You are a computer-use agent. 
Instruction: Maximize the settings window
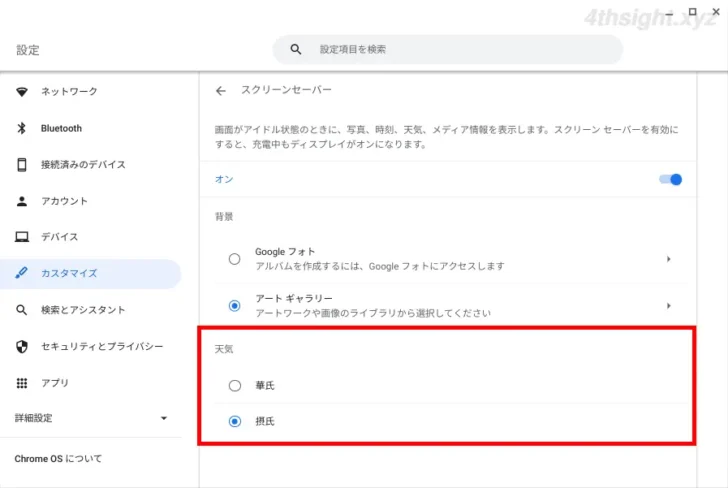coord(692,12)
